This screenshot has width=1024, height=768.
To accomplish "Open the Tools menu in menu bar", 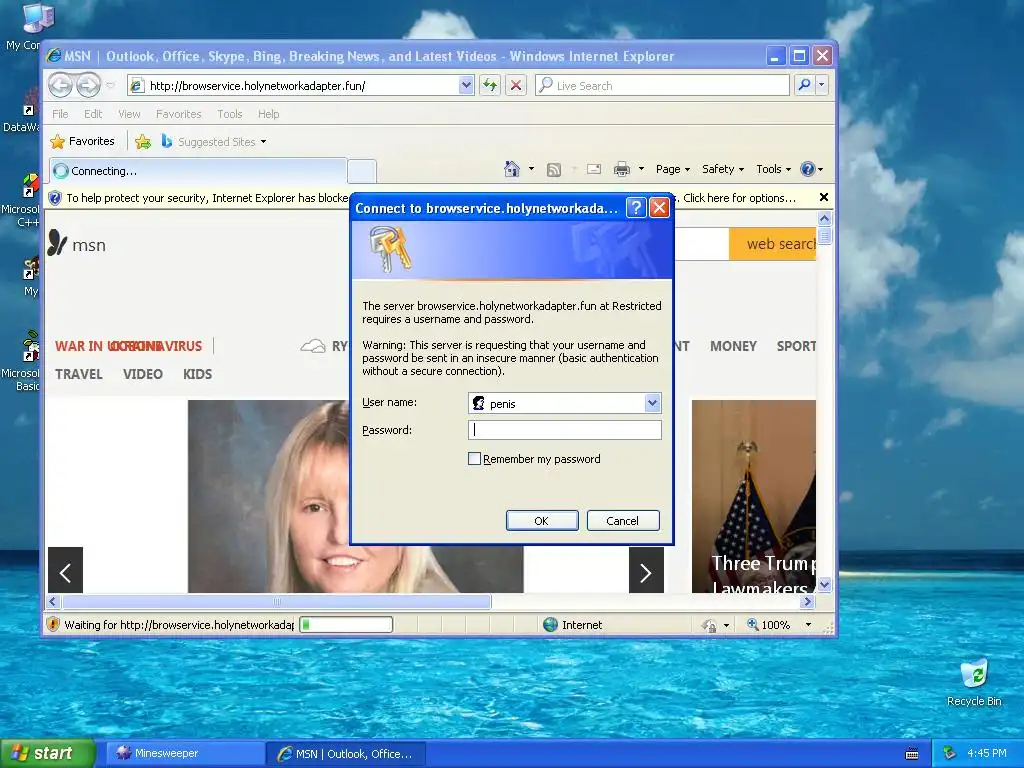I will [229, 114].
